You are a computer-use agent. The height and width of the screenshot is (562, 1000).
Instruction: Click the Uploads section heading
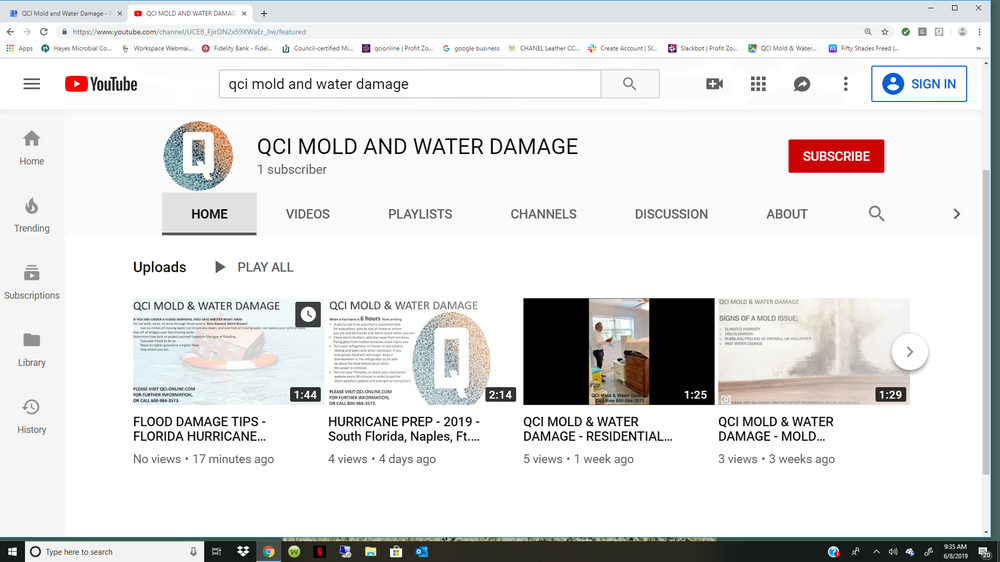pyautogui.click(x=159, y=267)
